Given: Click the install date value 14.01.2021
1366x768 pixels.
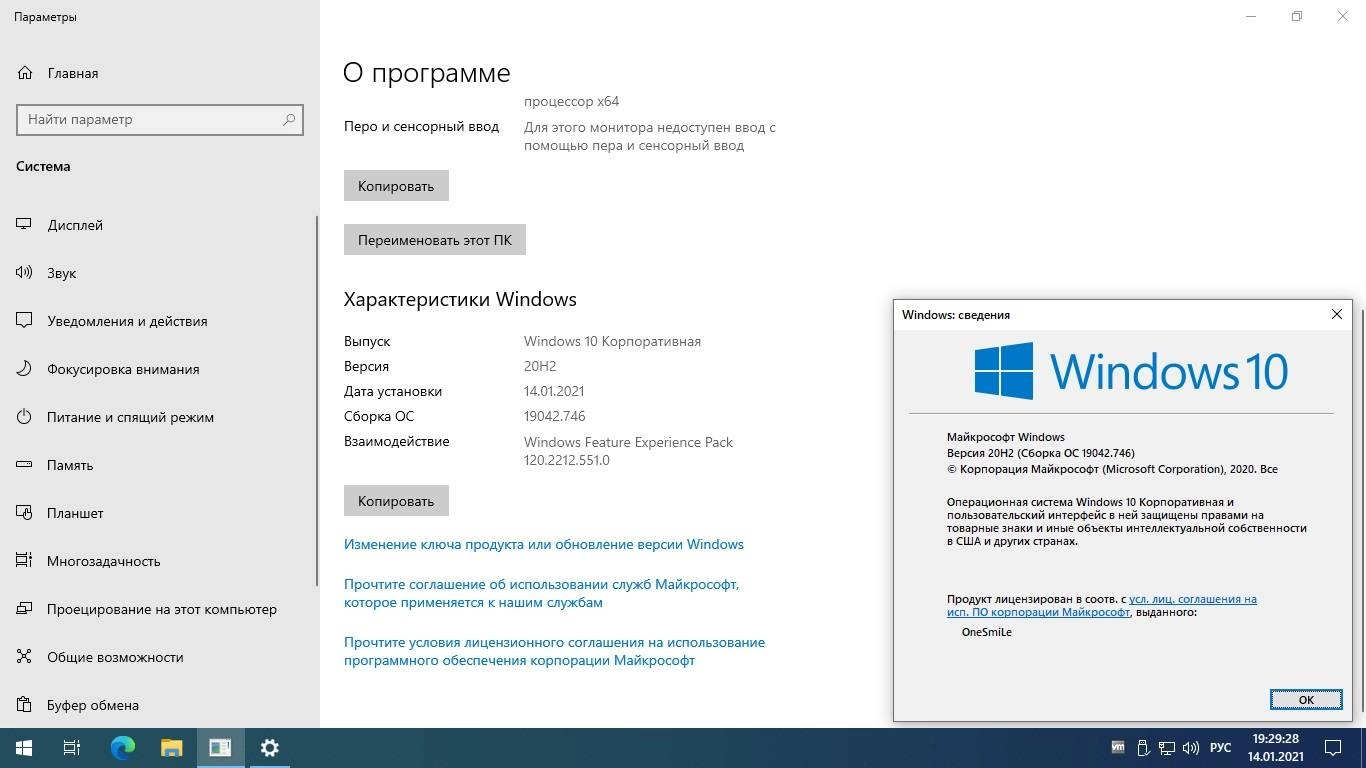Looking at the screenshot, I should pyautogui.click(x=554, y=391).
